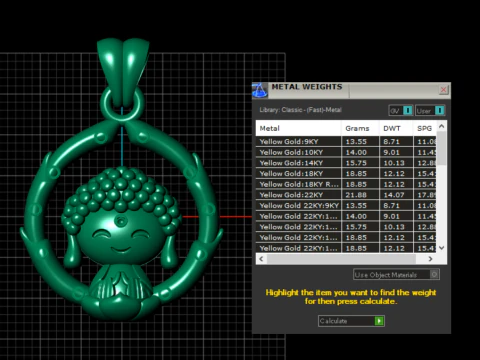Click the 21.88 grams cell
Viewport: 480px width, 360px height.
[x=360, y=195]
